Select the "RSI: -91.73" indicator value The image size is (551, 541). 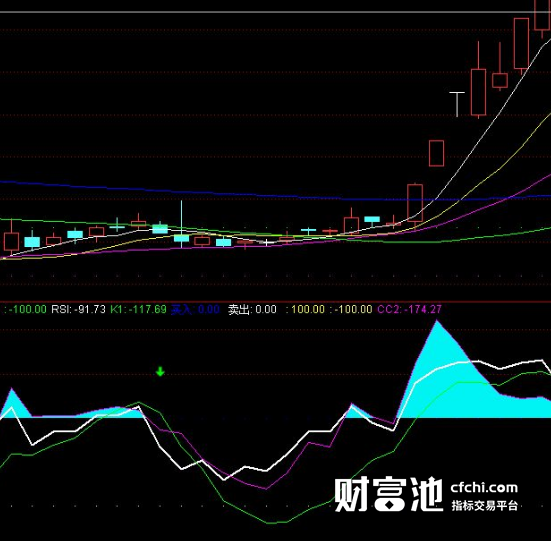click(78, 309)
